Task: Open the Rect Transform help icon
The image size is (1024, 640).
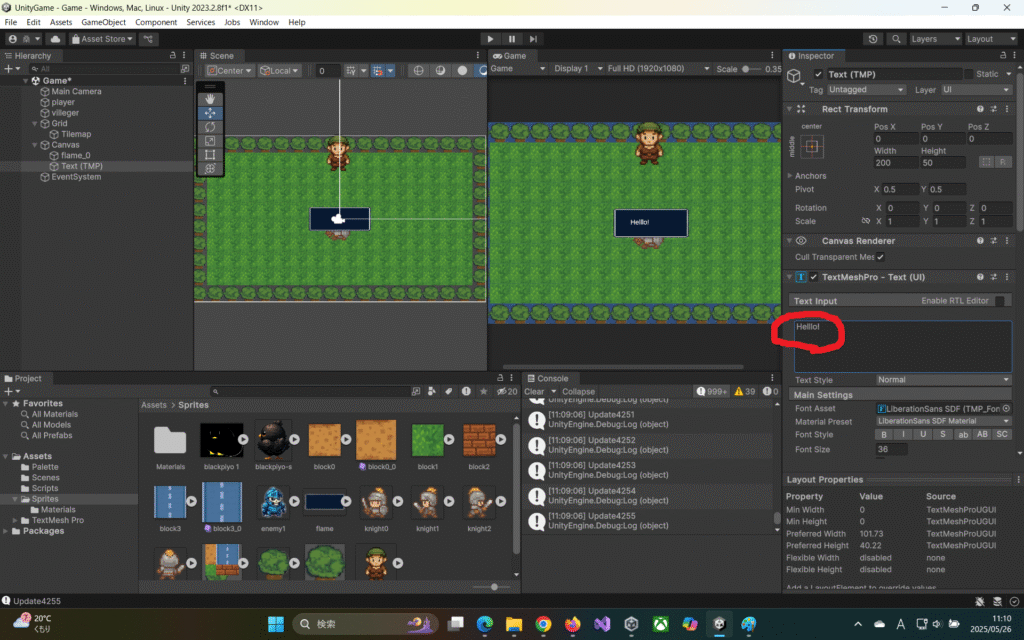Action: (980, 109)
